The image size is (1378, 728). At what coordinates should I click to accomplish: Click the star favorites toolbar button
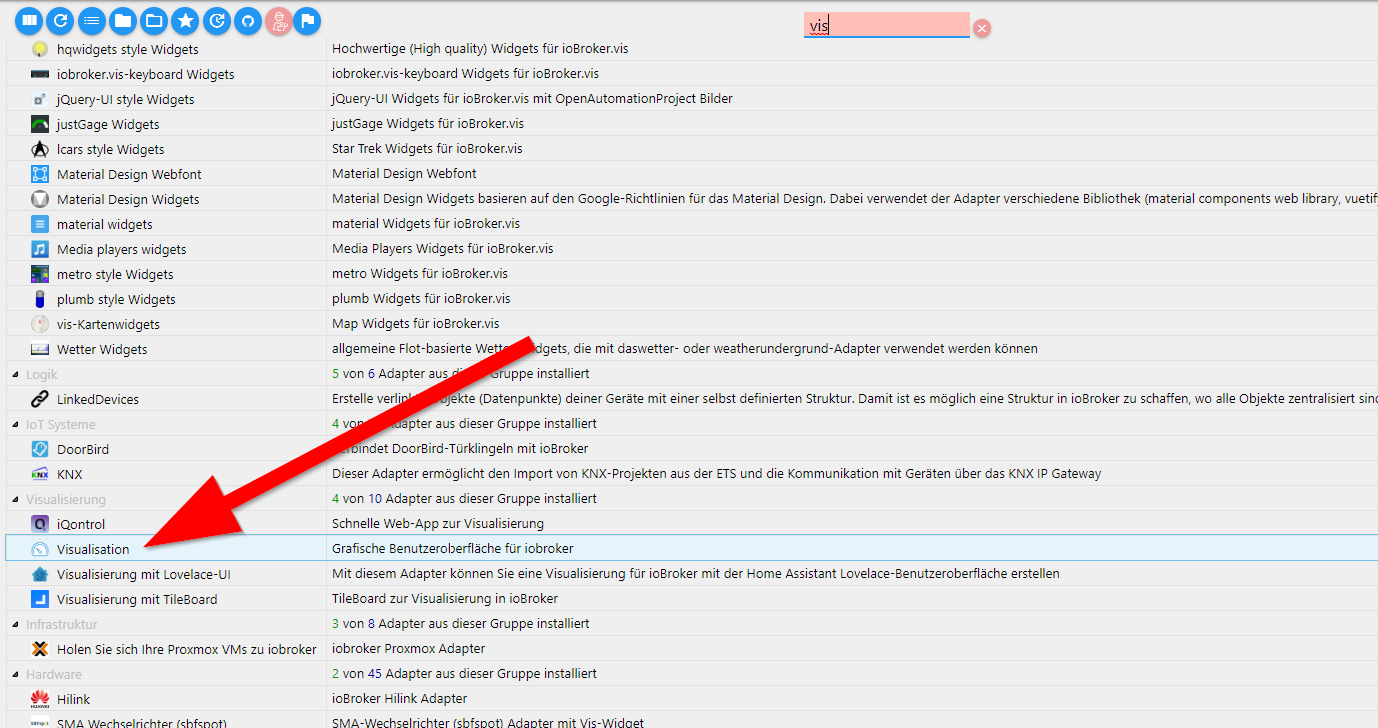coord(184,20)
